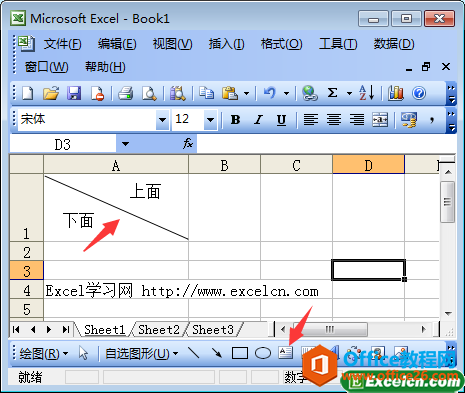Open the 插入(I) menu
The height and width of the screenshot is (393, 465).
[x=226, y=44]
